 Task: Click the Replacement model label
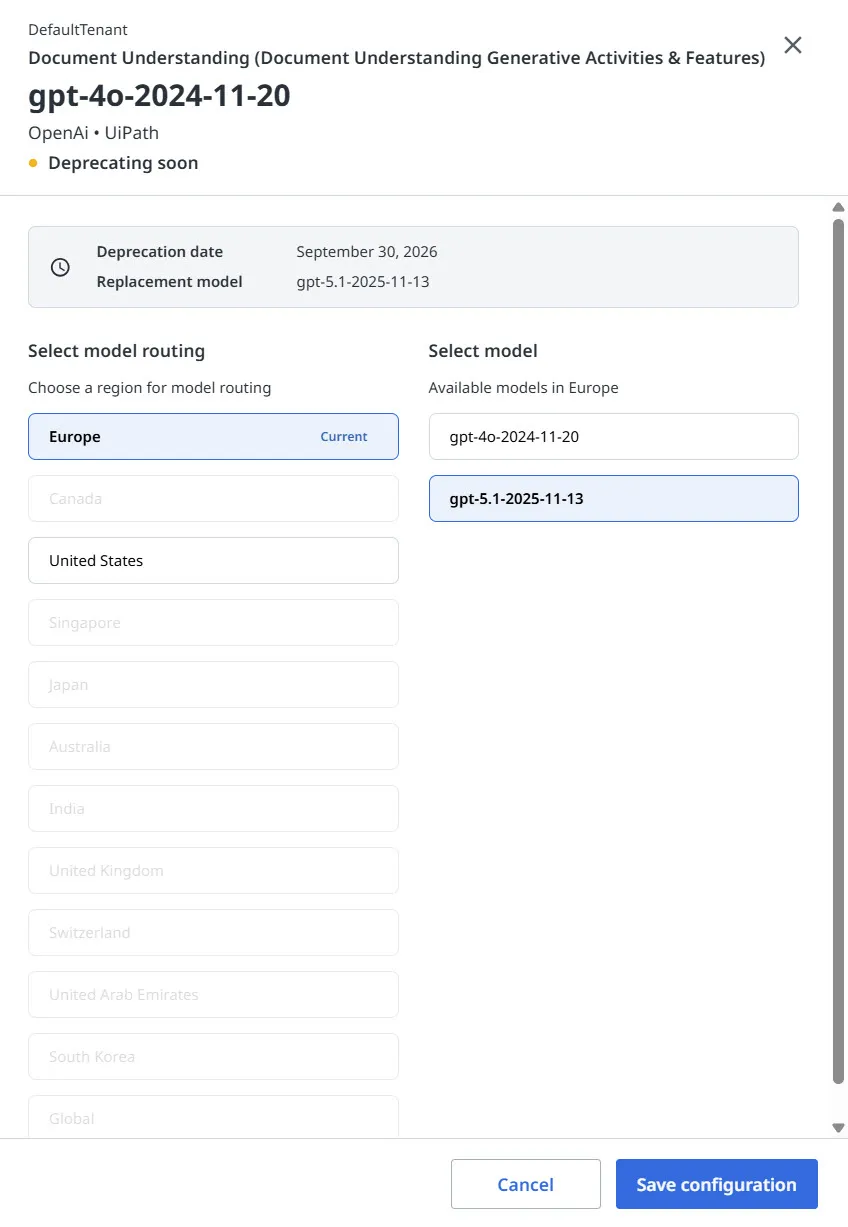tap(169, 282)
